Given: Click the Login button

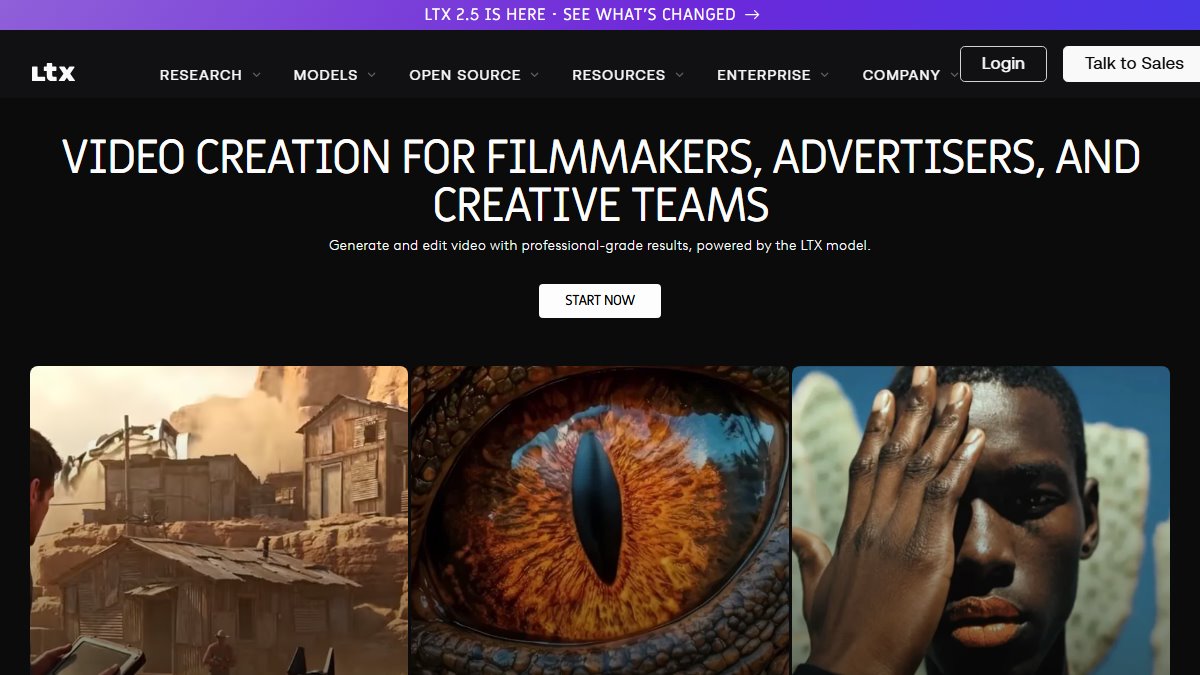Looking at the screenshot, I should click(1003, 64).
